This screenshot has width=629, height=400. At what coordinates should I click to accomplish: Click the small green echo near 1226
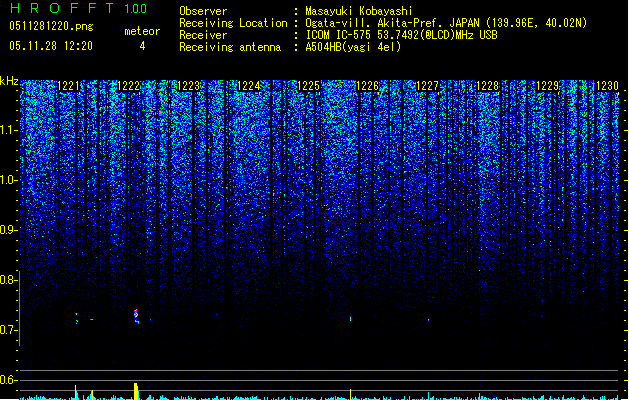(x=351, y=319)
